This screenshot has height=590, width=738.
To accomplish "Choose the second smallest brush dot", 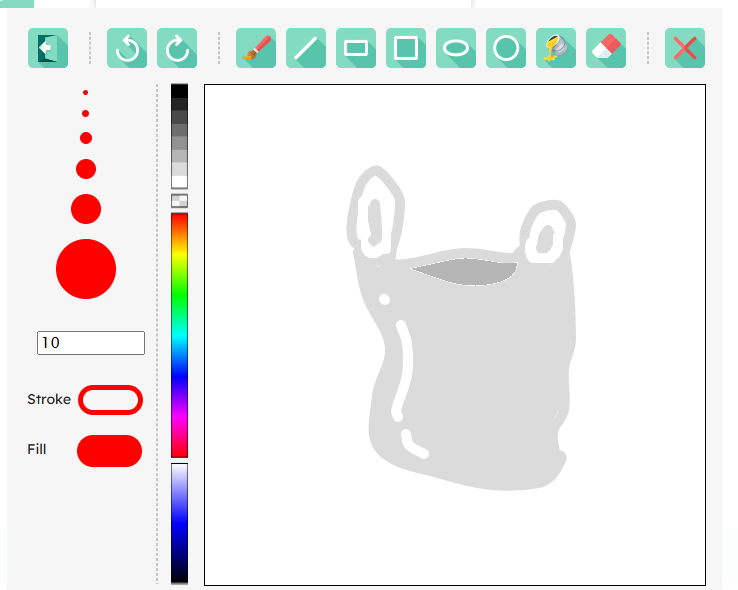I will [85, 113].
